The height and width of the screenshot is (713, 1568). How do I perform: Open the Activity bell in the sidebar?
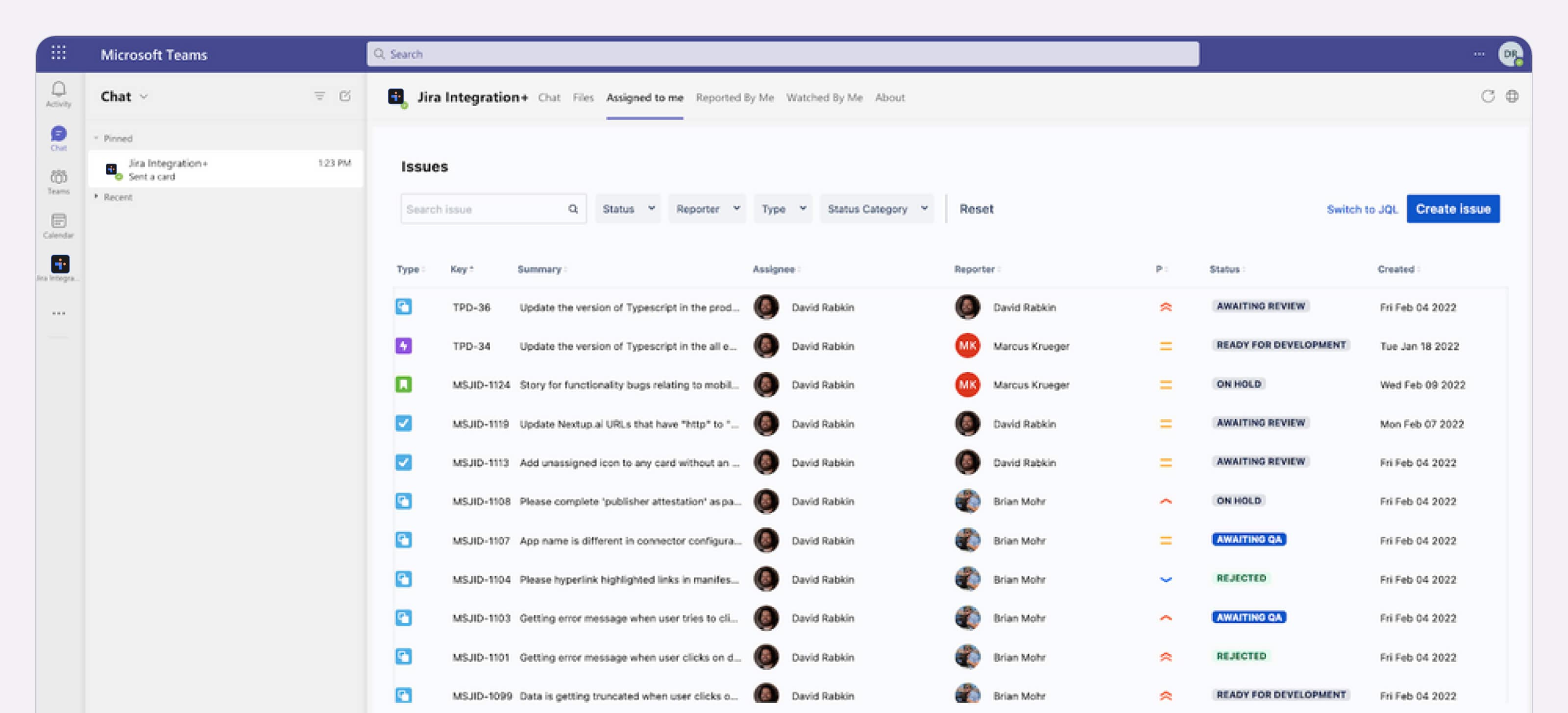point(58,95)
